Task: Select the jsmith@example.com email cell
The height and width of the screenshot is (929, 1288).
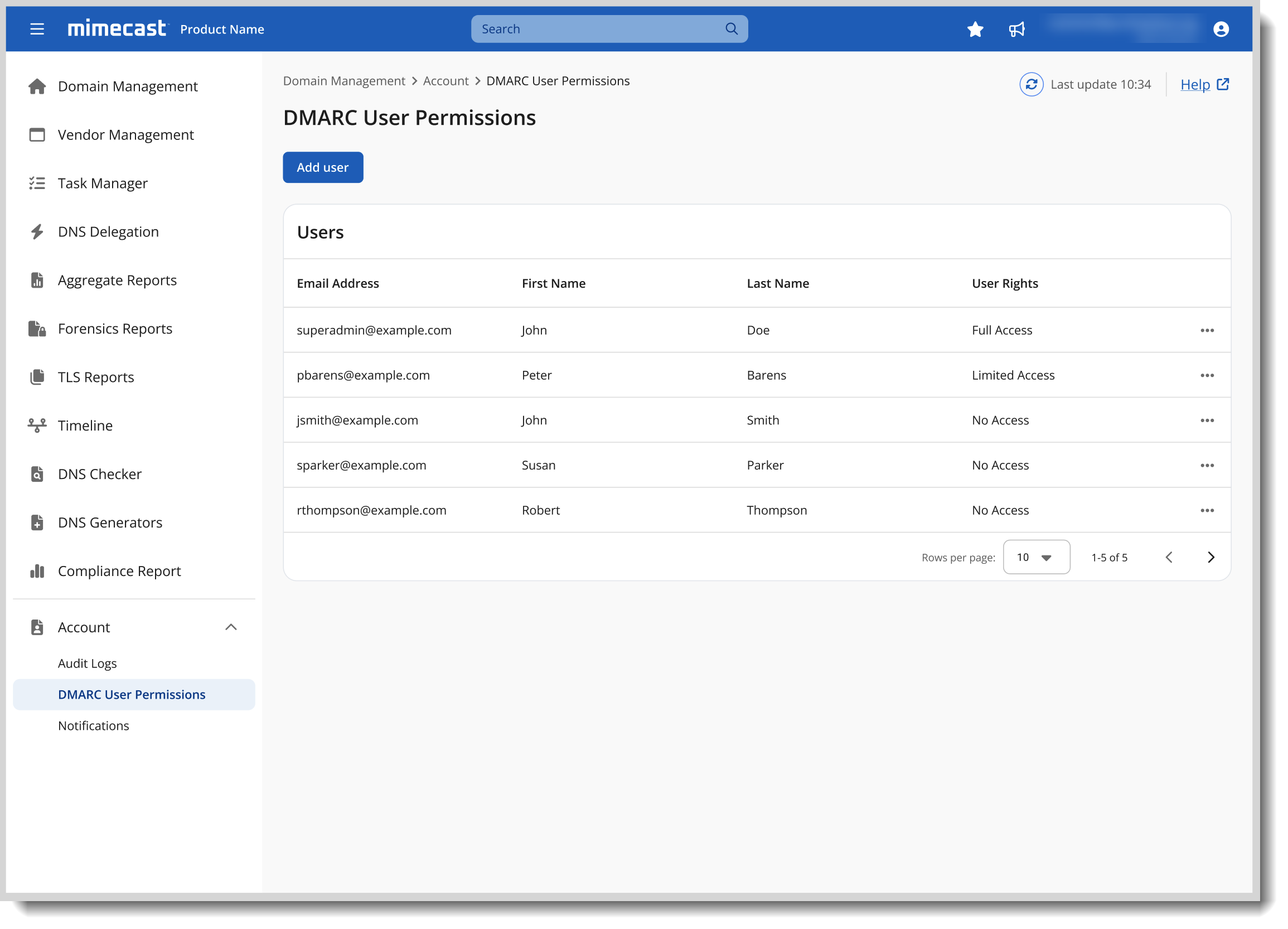Action: (x=357, y=420)
